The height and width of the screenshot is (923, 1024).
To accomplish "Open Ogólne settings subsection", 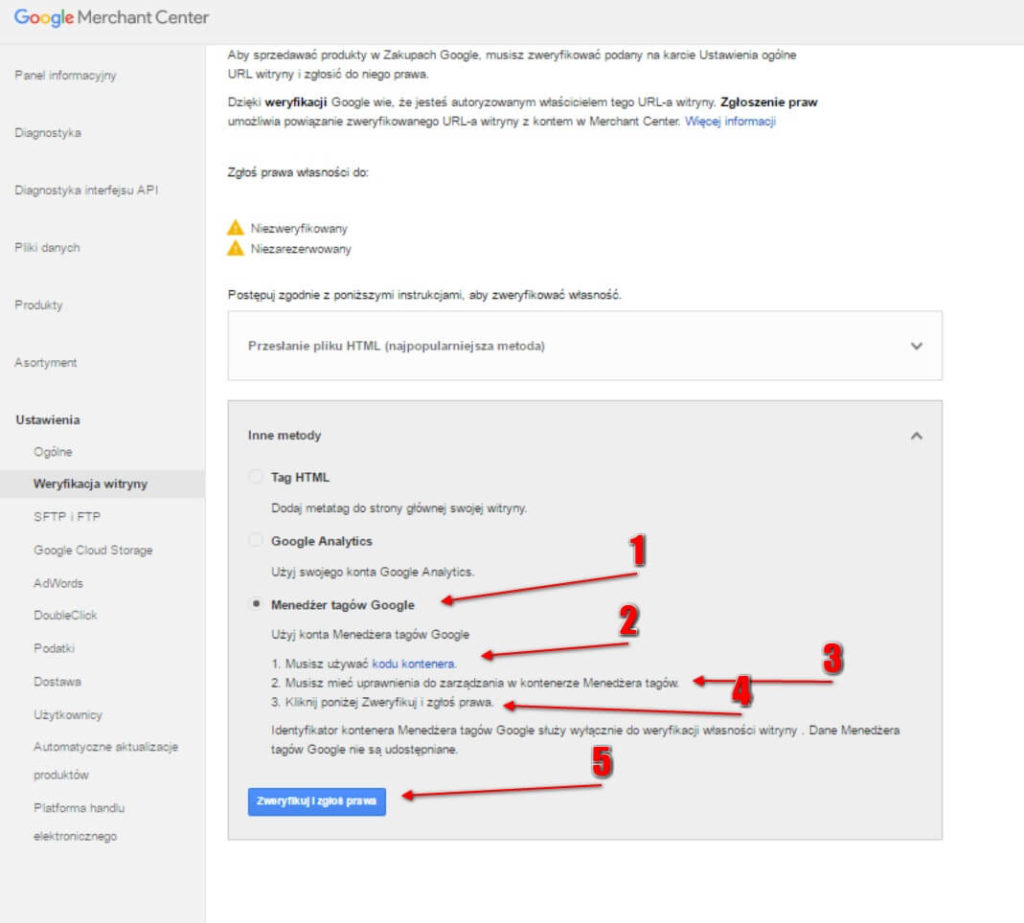I will tap(53, 452).
